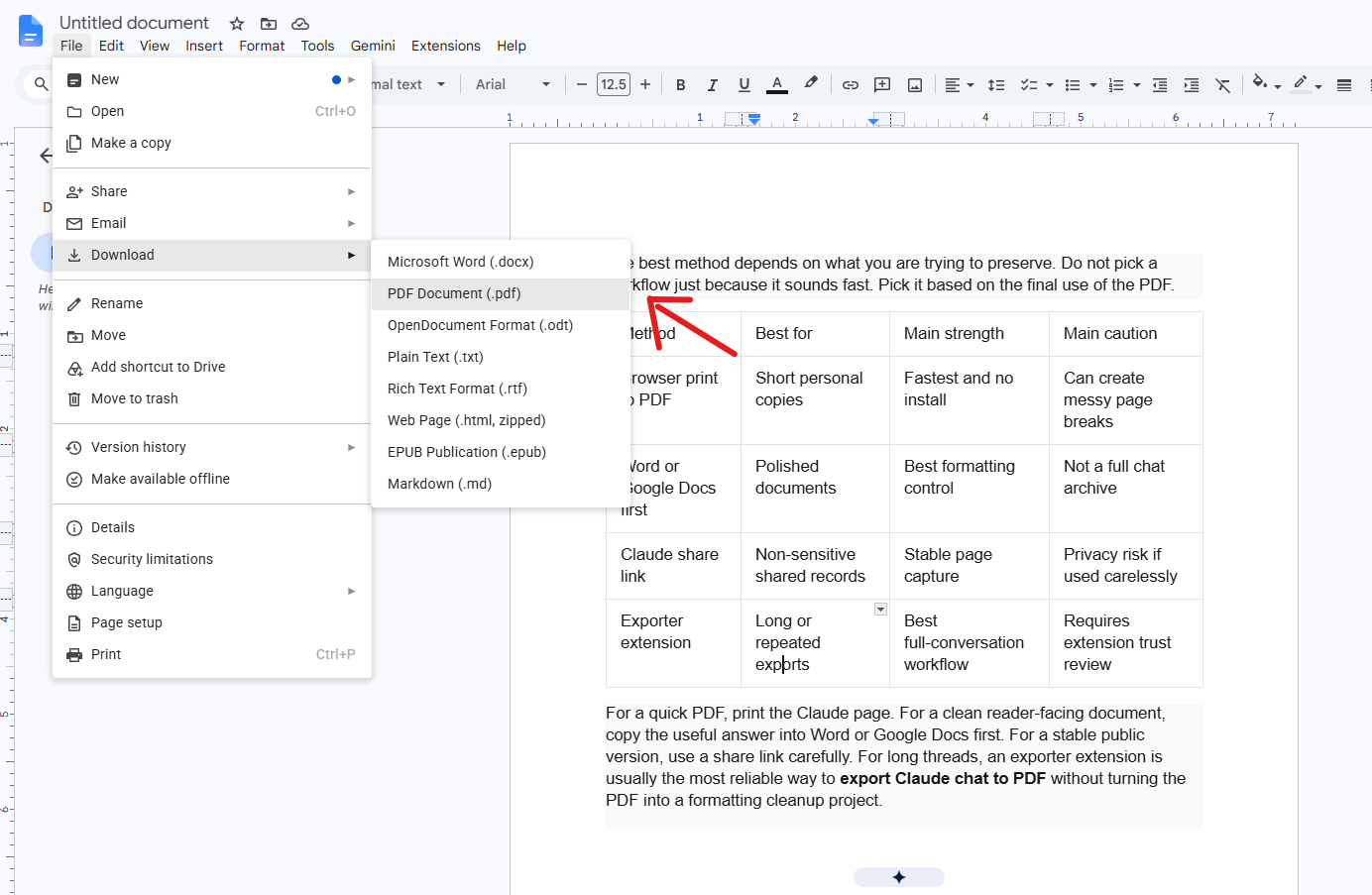Select Make available offline

pos(212,479)
